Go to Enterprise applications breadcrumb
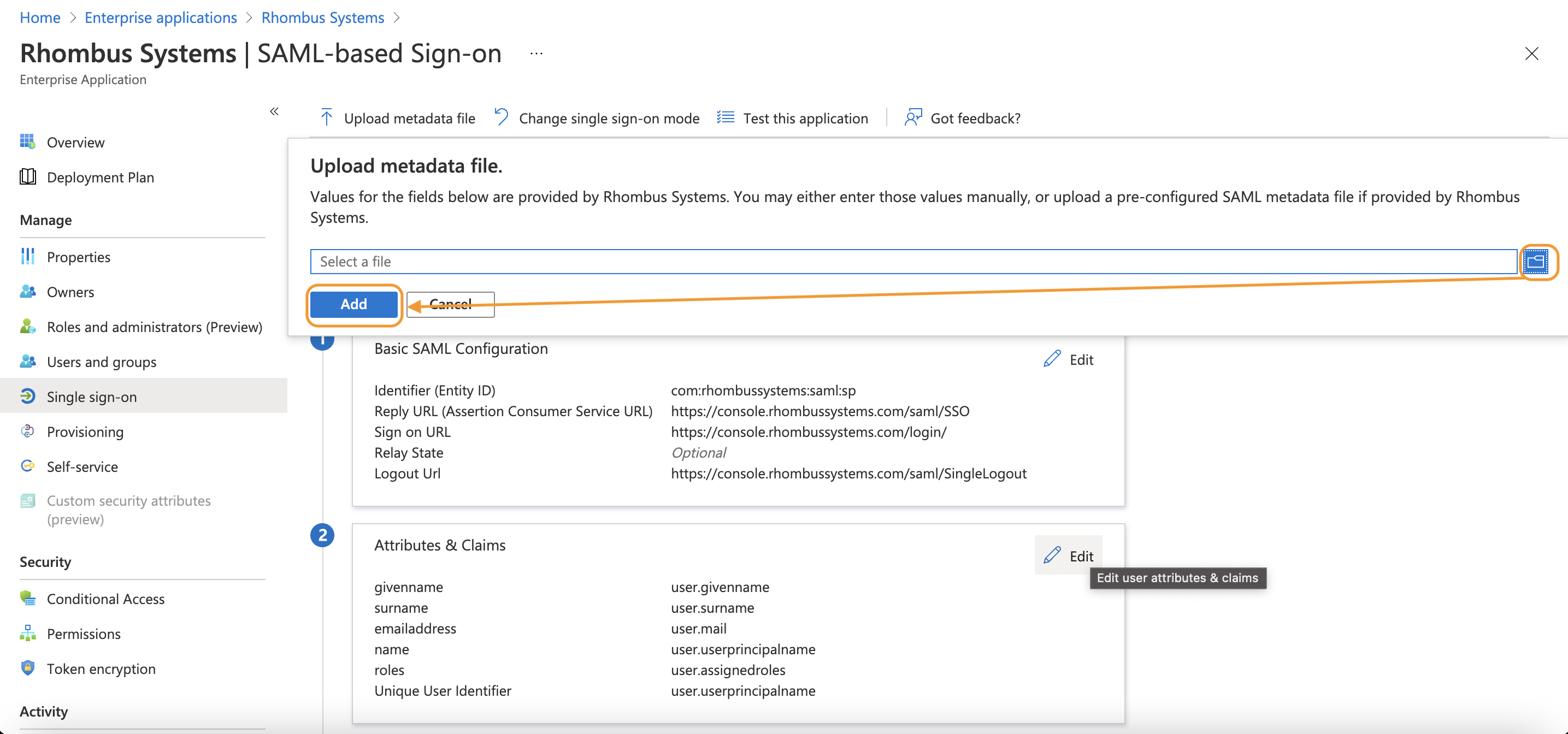 161,17
